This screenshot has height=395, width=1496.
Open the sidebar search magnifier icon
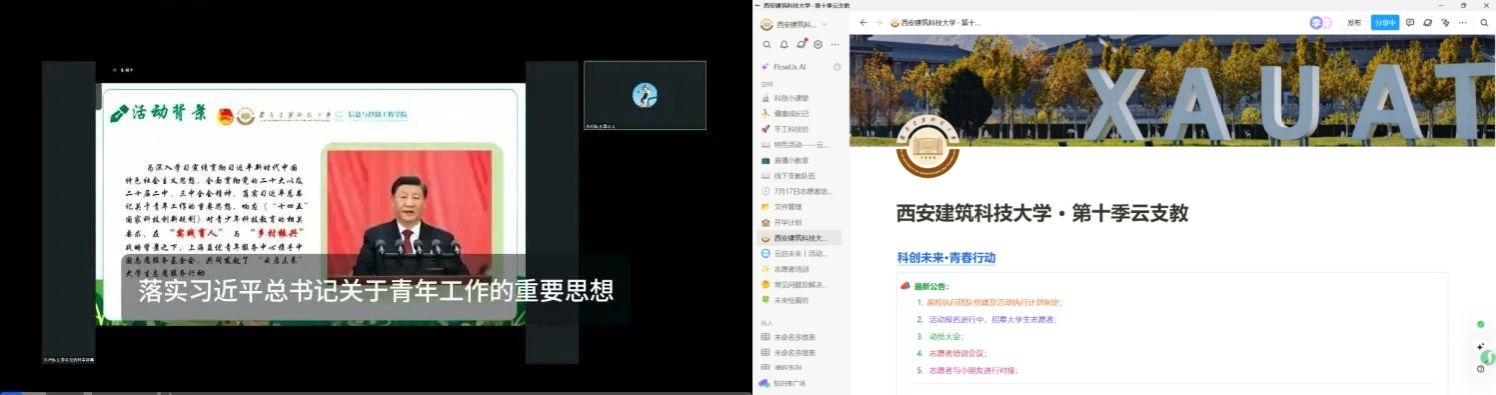(767, 45)
